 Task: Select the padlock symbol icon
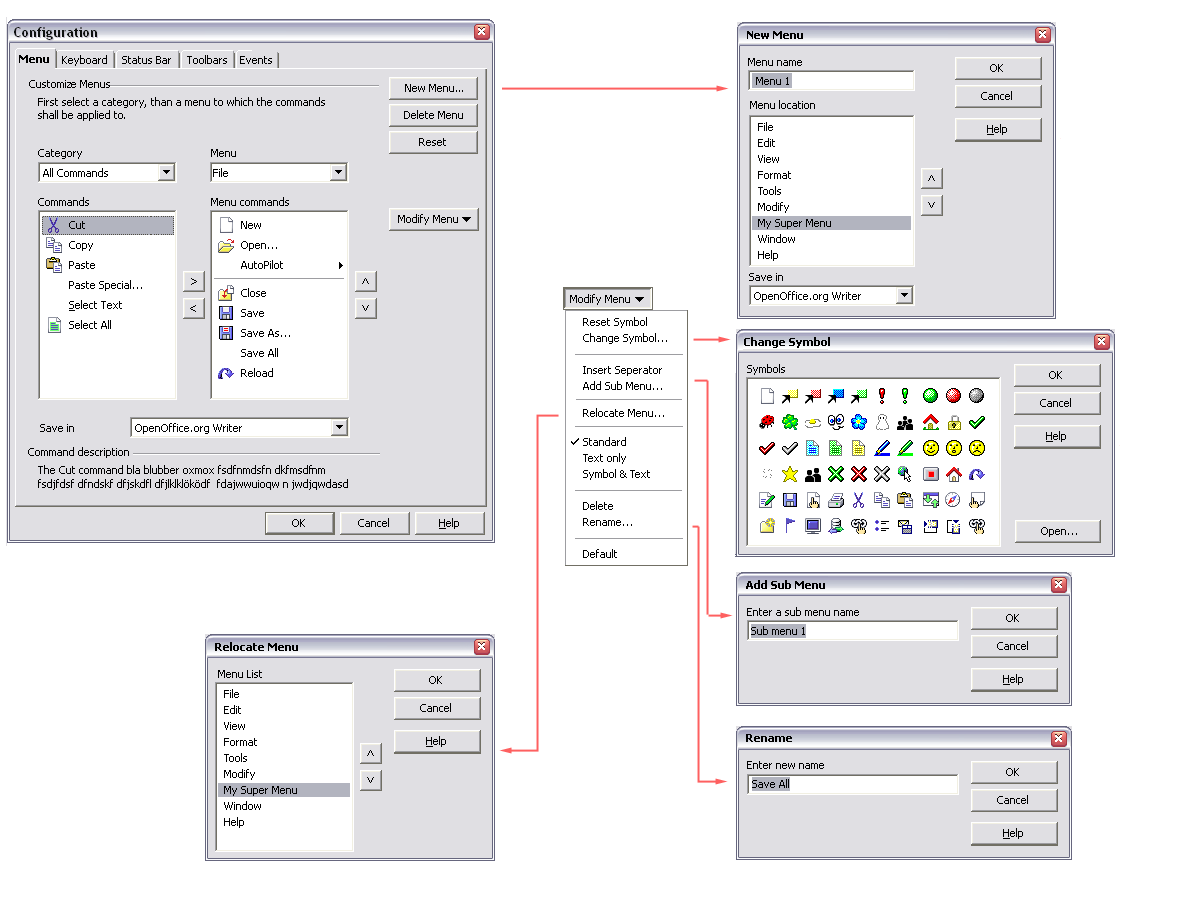coord(954,422)
